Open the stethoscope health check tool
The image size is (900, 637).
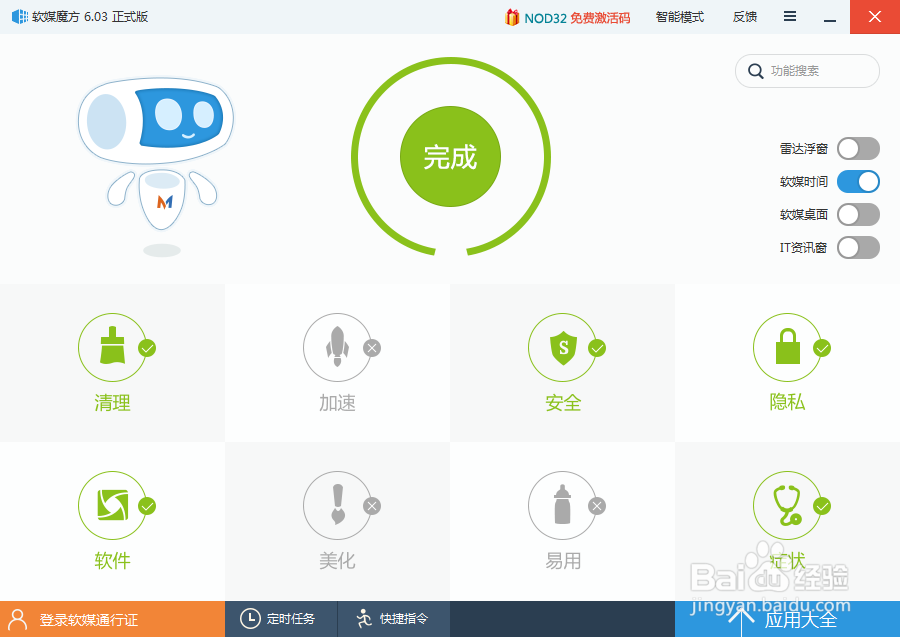[x=788, y=505]
